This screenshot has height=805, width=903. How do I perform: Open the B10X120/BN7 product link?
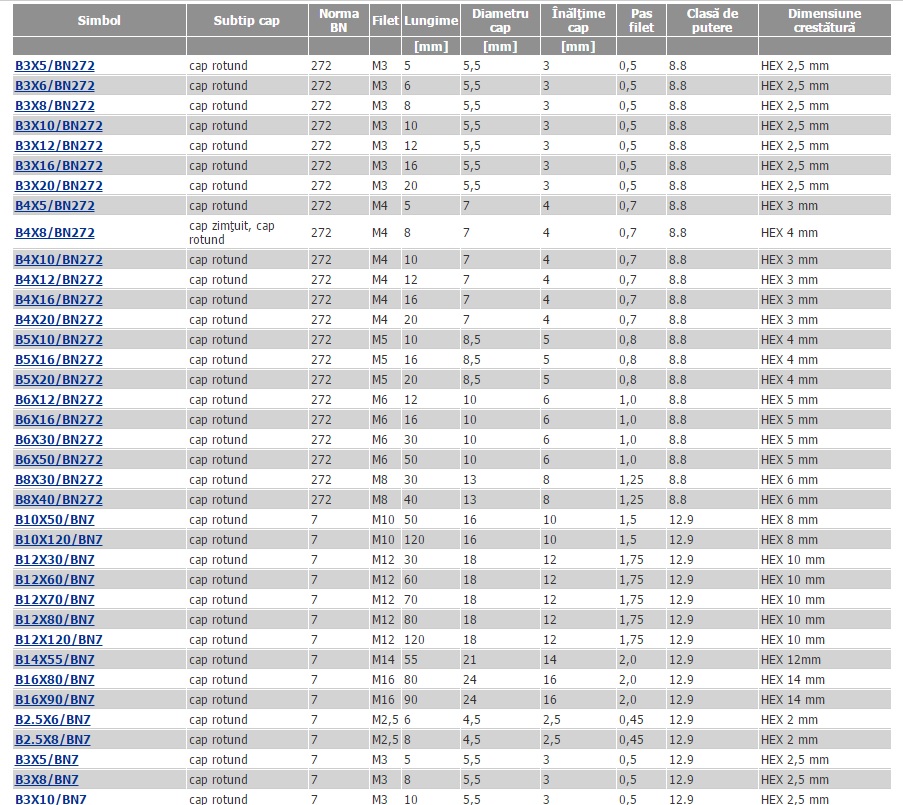(59, 540)
